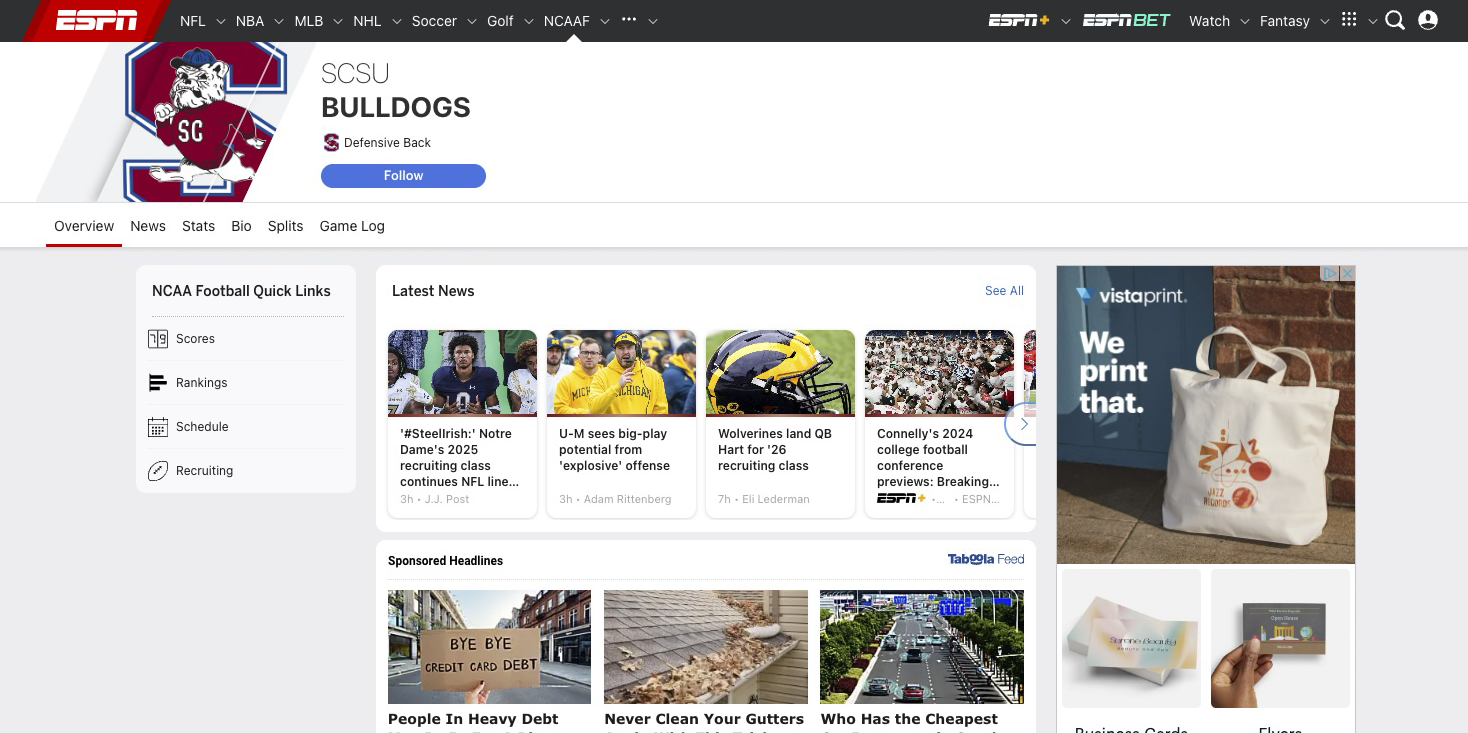Screen dimensions: 1468x733
Task: Click the Recruiting football icon
Action: click(x=158, y=471)
